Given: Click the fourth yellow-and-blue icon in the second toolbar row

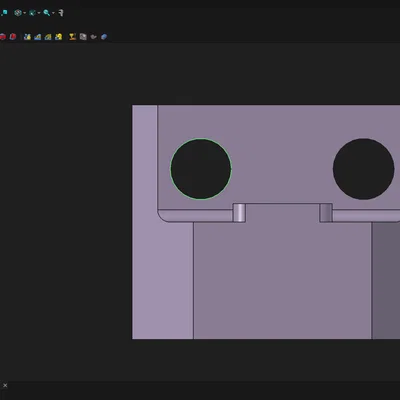Looking at the screenshot, I should coord(58,37).
